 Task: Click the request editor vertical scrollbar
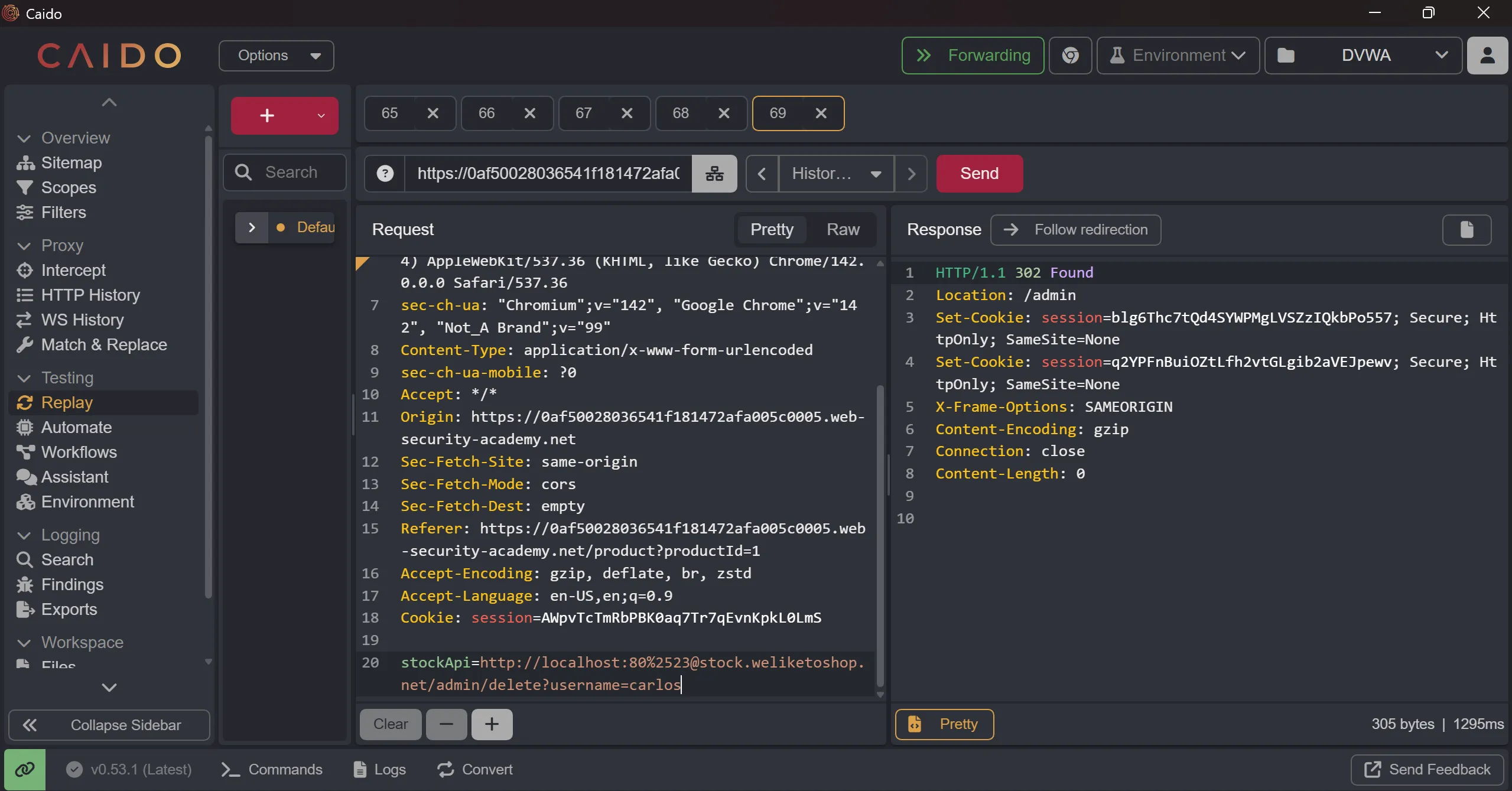tap(880, 532)
